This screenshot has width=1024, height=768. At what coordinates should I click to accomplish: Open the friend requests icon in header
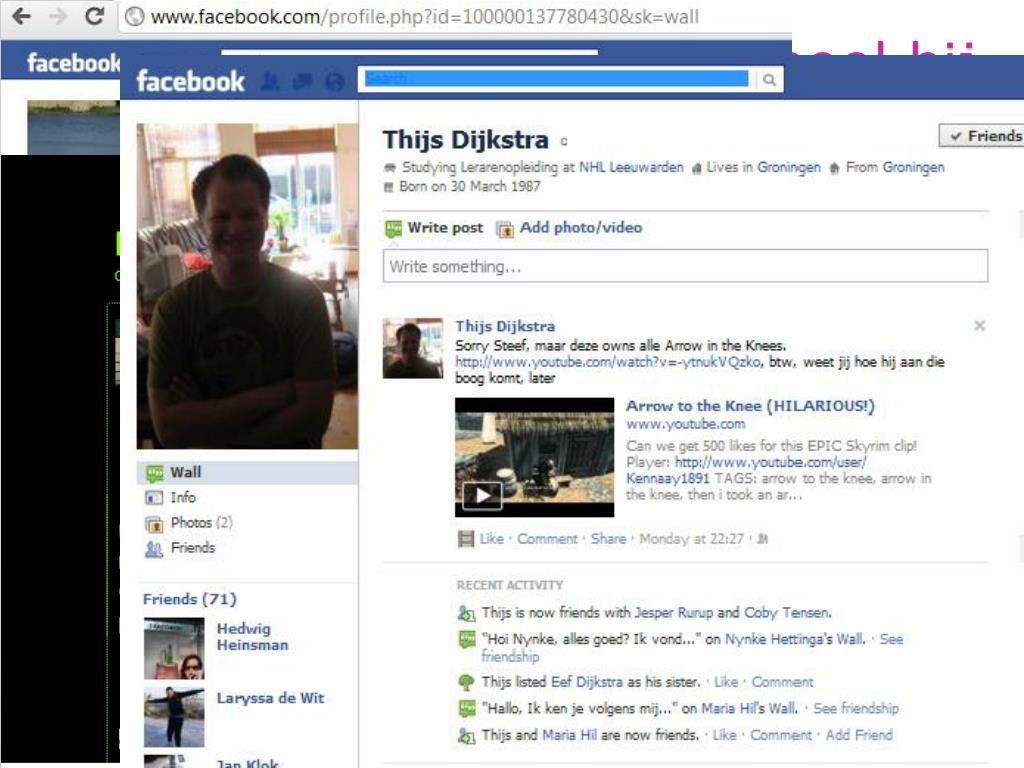[x=270, y=81]
